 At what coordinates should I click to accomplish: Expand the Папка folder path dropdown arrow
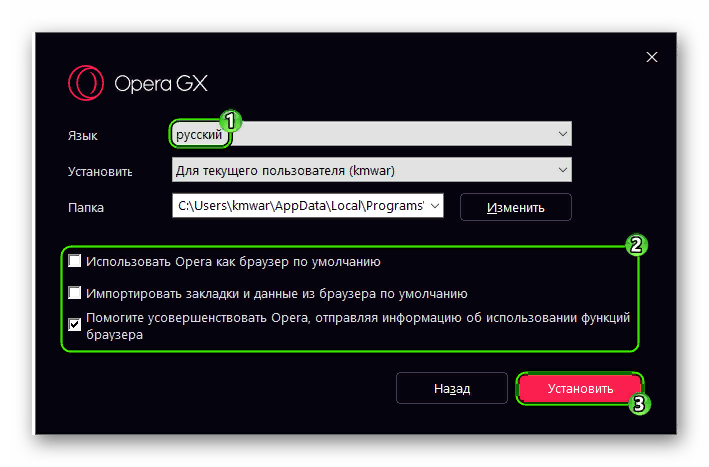[x=435, y=206]
